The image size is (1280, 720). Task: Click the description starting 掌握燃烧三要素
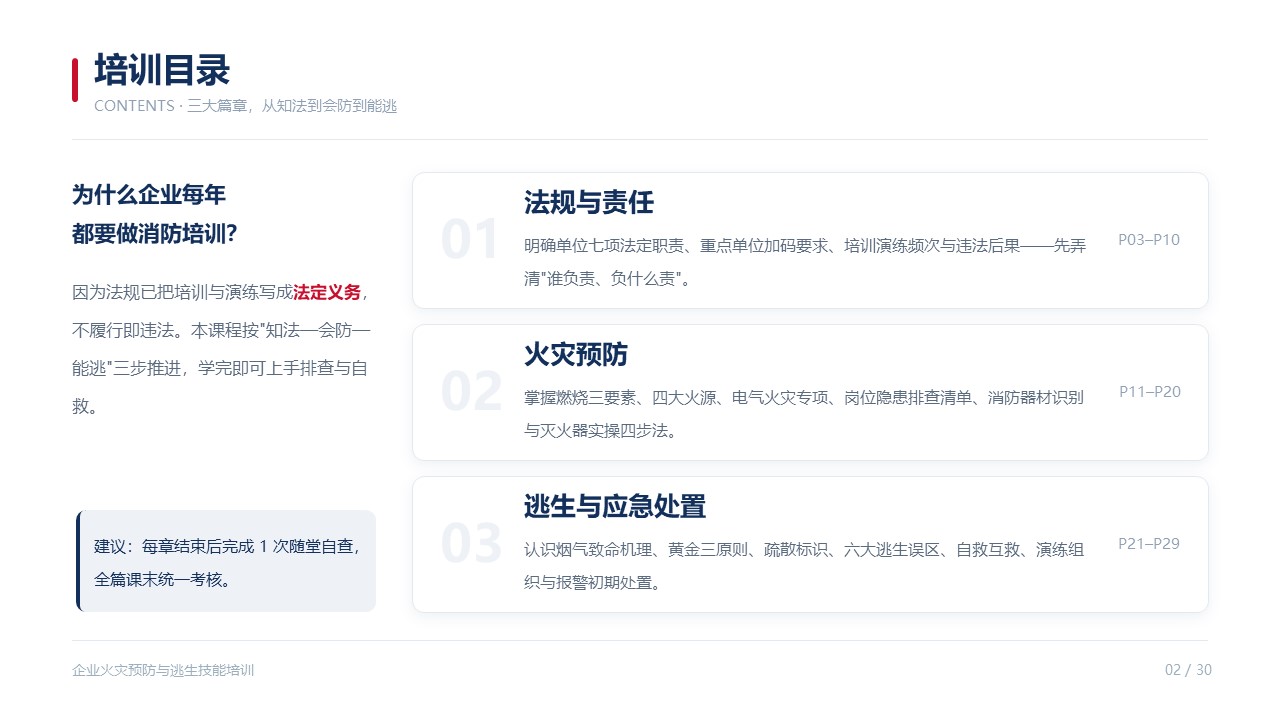(x=804, y=414)
